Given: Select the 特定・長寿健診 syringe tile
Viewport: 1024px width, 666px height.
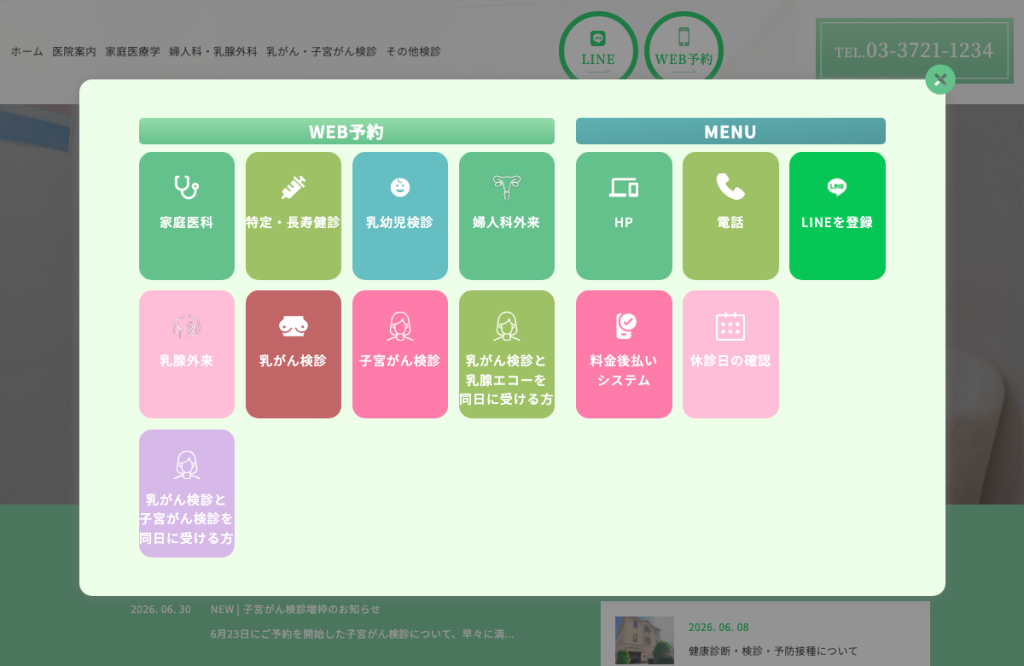Looking at the screenshot, I should coord(293,216).
